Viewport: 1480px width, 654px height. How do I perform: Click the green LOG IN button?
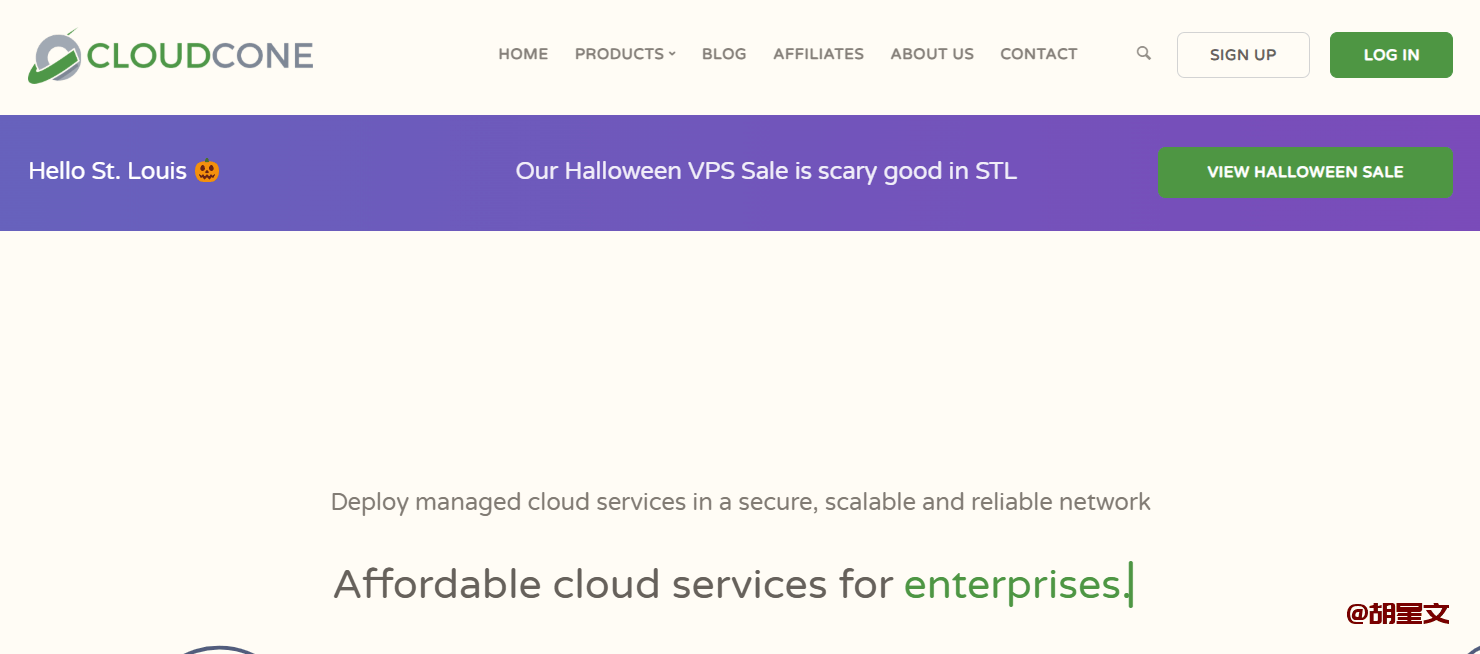point(1391,55)
